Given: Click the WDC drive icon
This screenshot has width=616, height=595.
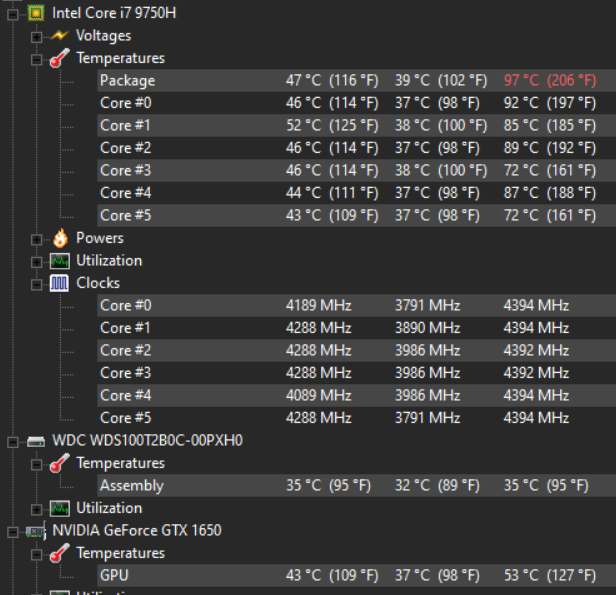Looking at the screenshot, I should point(36,441).
